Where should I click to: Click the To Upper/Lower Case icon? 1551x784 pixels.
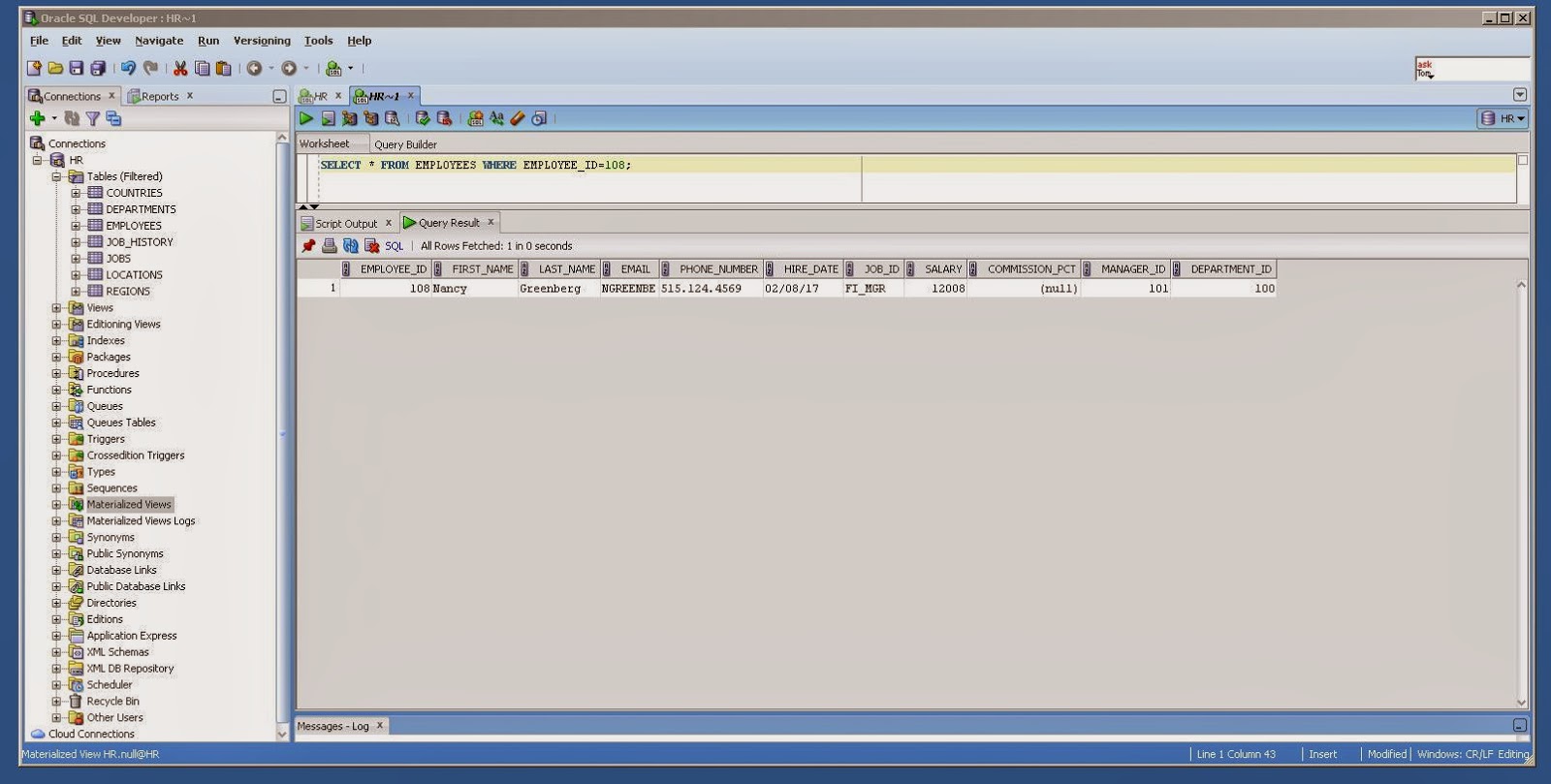[x=496, y=118]
